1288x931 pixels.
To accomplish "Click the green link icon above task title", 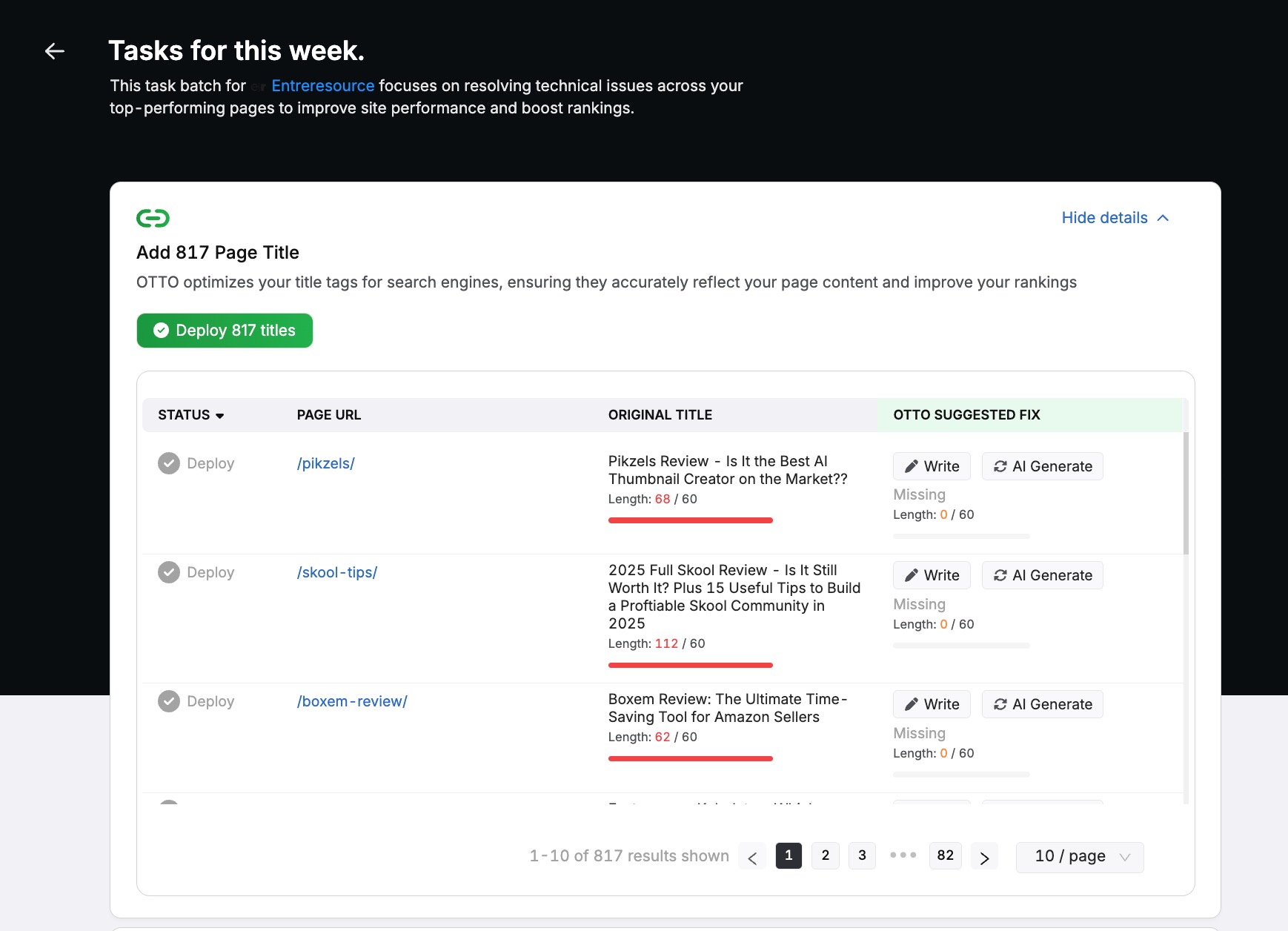I will pyautogui.click(x=152, y=217).
